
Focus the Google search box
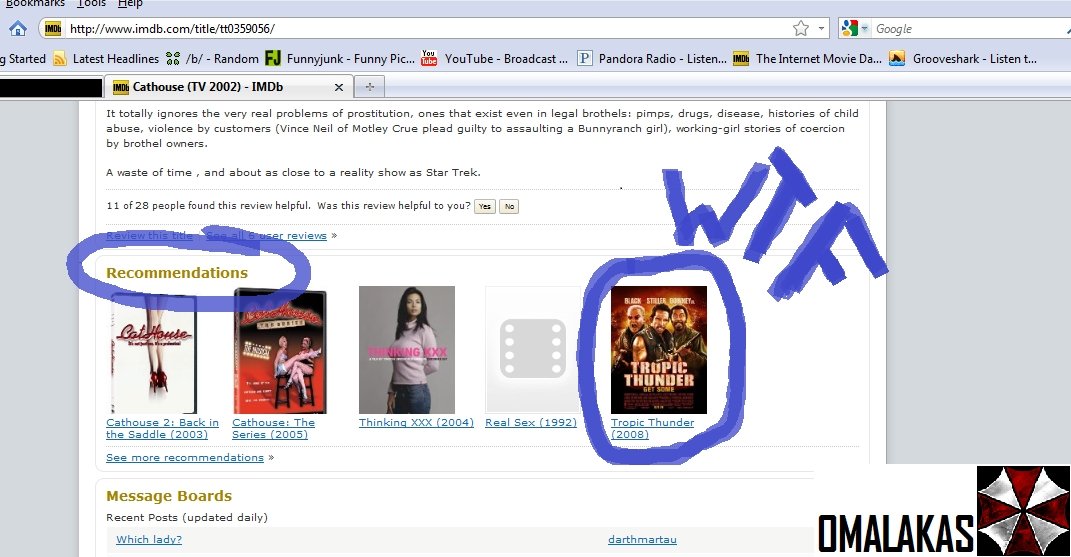(x=970, y=29)
